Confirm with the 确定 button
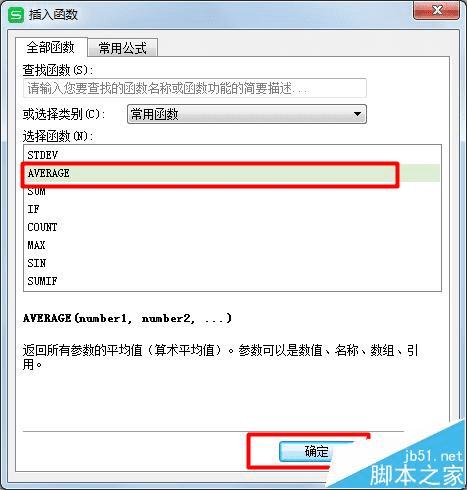The height and width of the screenshot is (490, 467). coord(316,452)
